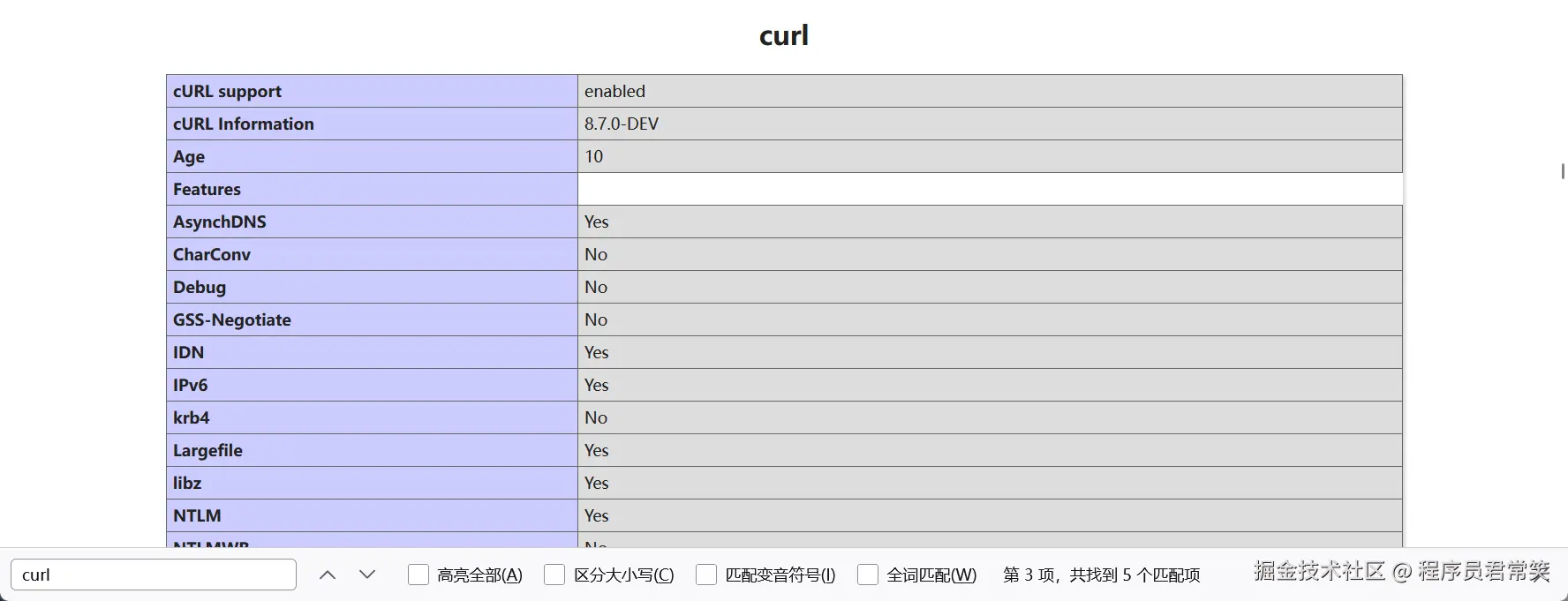Check the 匹配变音符号 diacritics option
The width and height of the screenshot is (1568, 601).
706,575
